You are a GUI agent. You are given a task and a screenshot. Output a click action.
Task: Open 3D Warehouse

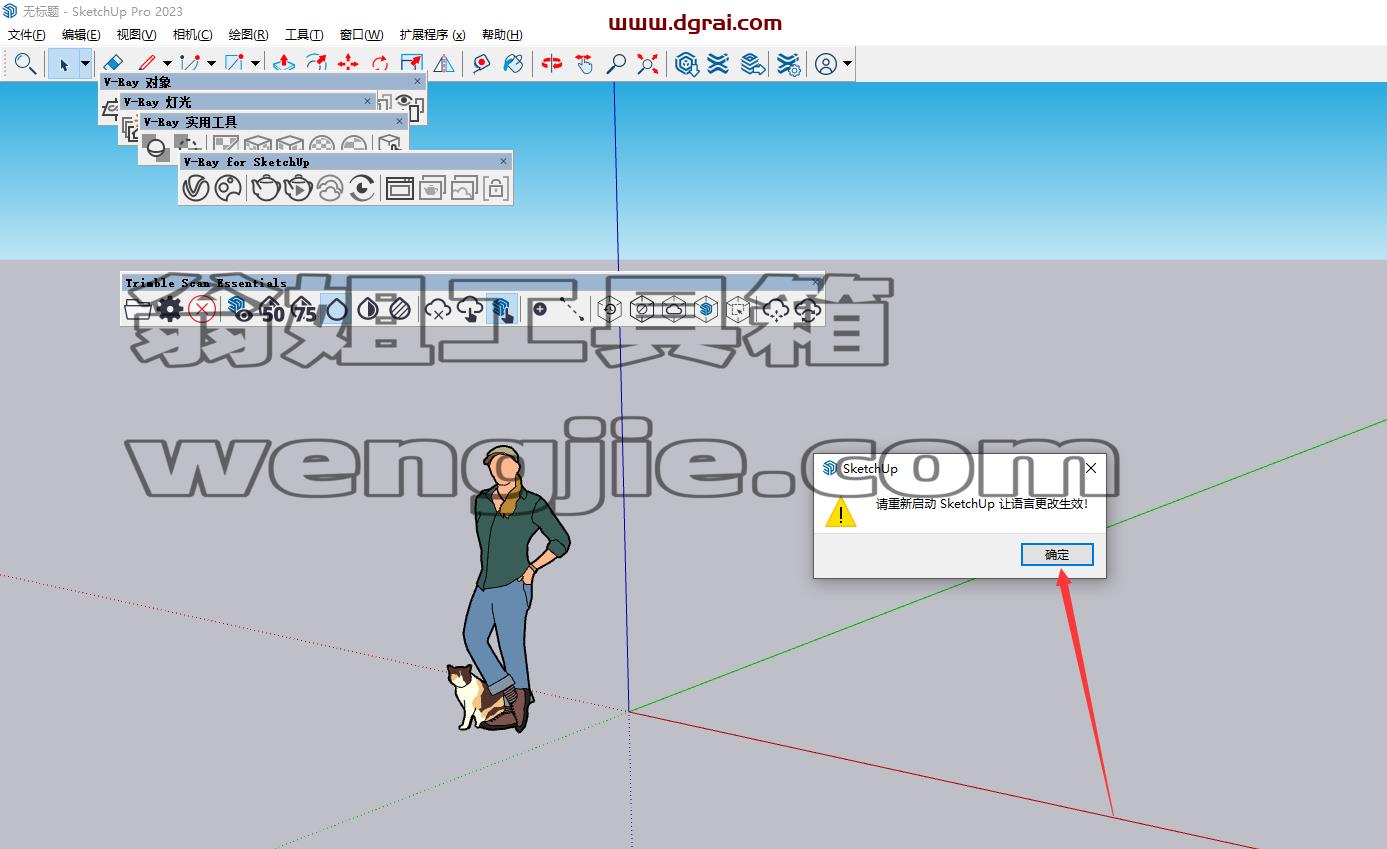(x=686, y=64)
